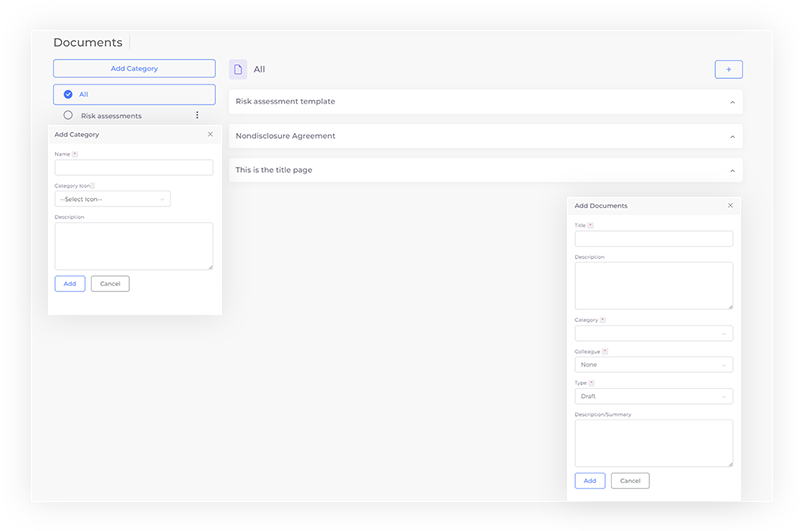The width and height of the screenshot is (800, 531).
Task: Expand the Risk assessment template row
Action: coord(732,102)
